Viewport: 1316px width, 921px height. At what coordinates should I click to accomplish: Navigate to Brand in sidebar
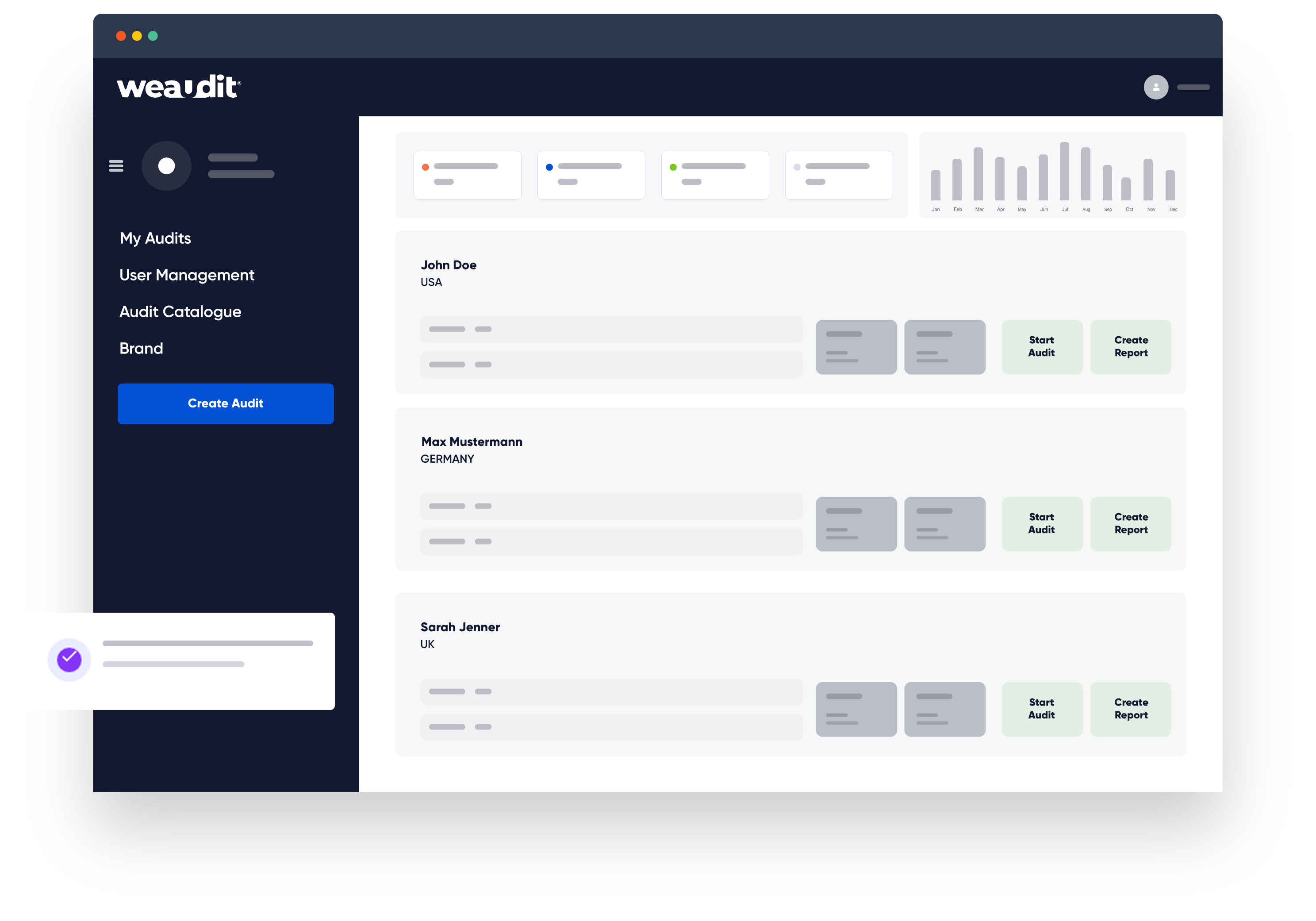coord(141,349)
